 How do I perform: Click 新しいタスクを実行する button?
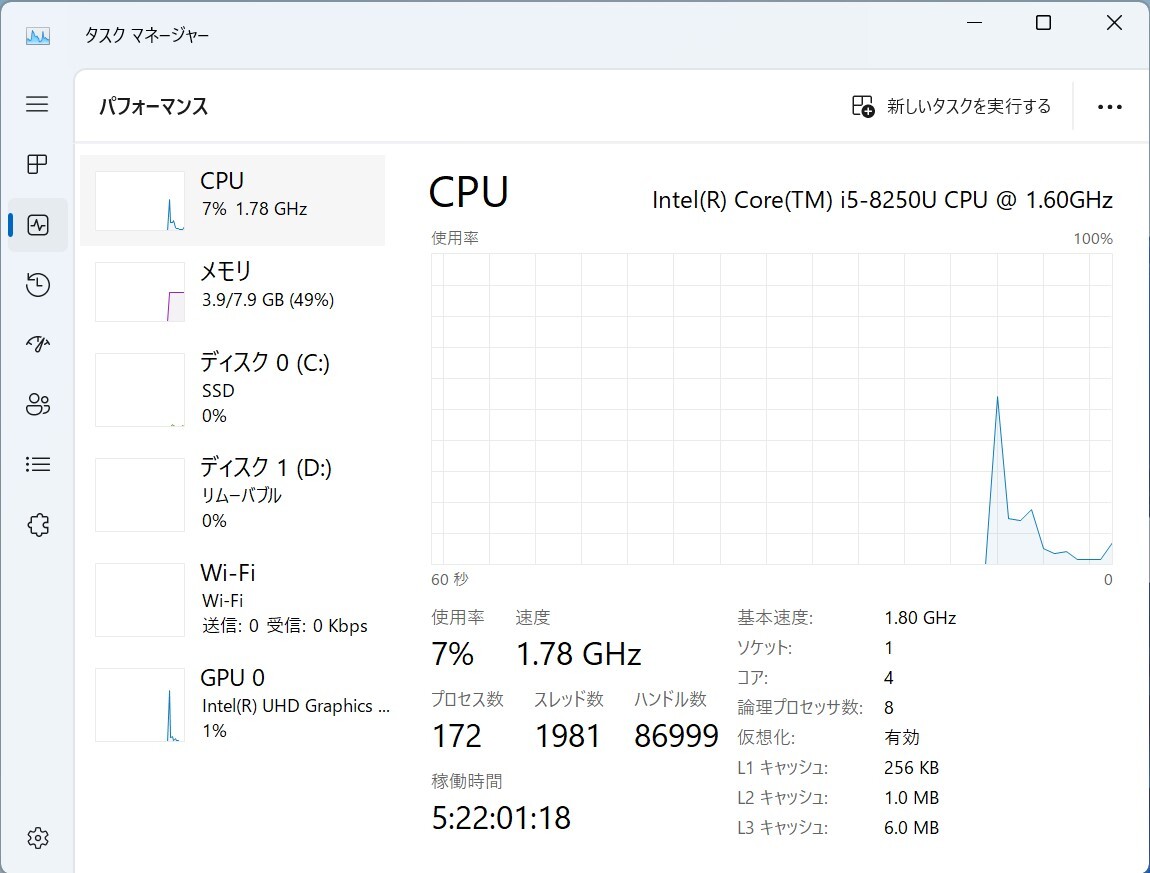[950, 107]
